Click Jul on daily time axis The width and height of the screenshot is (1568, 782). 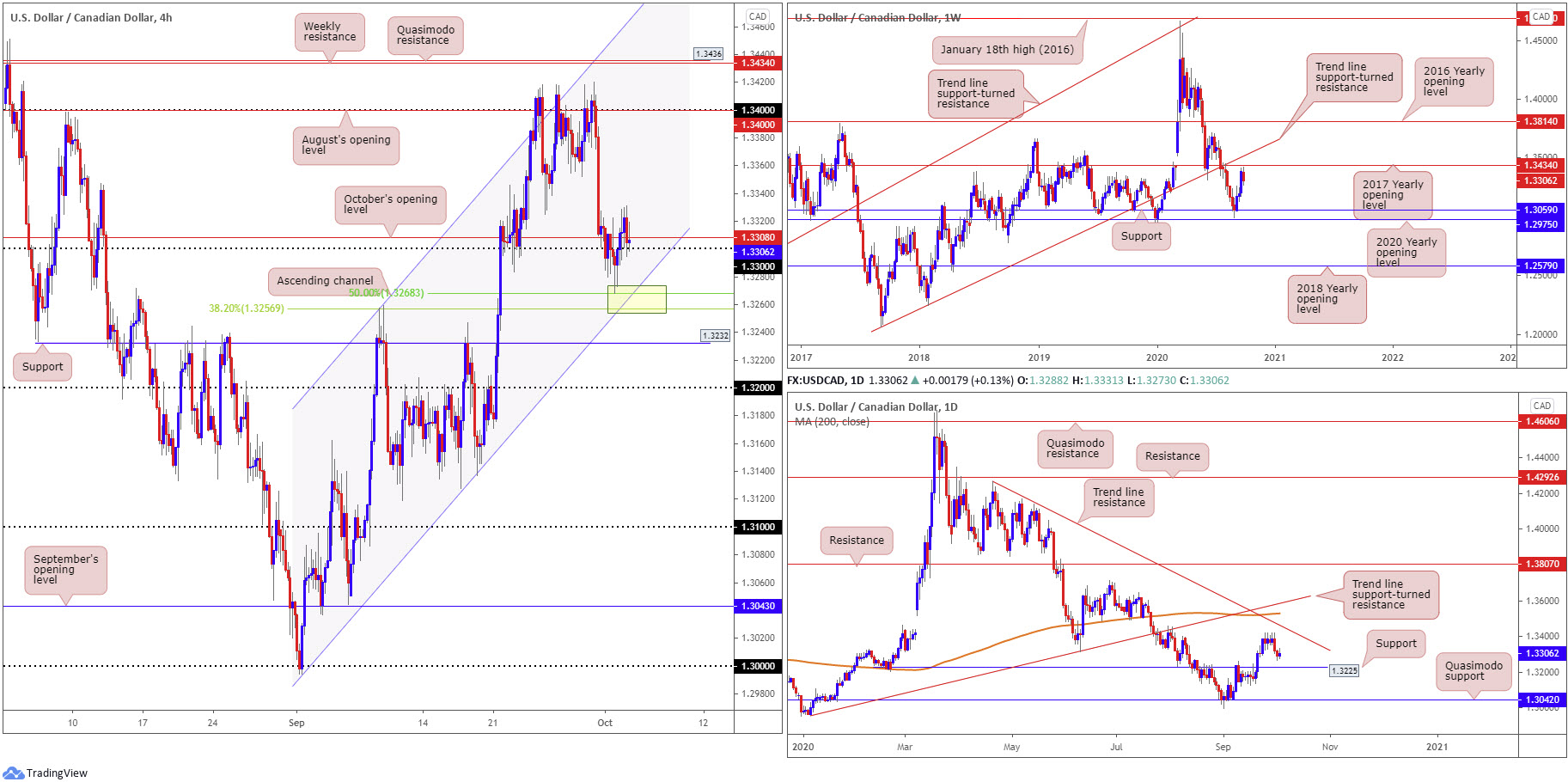click(x=1116, y=747)
